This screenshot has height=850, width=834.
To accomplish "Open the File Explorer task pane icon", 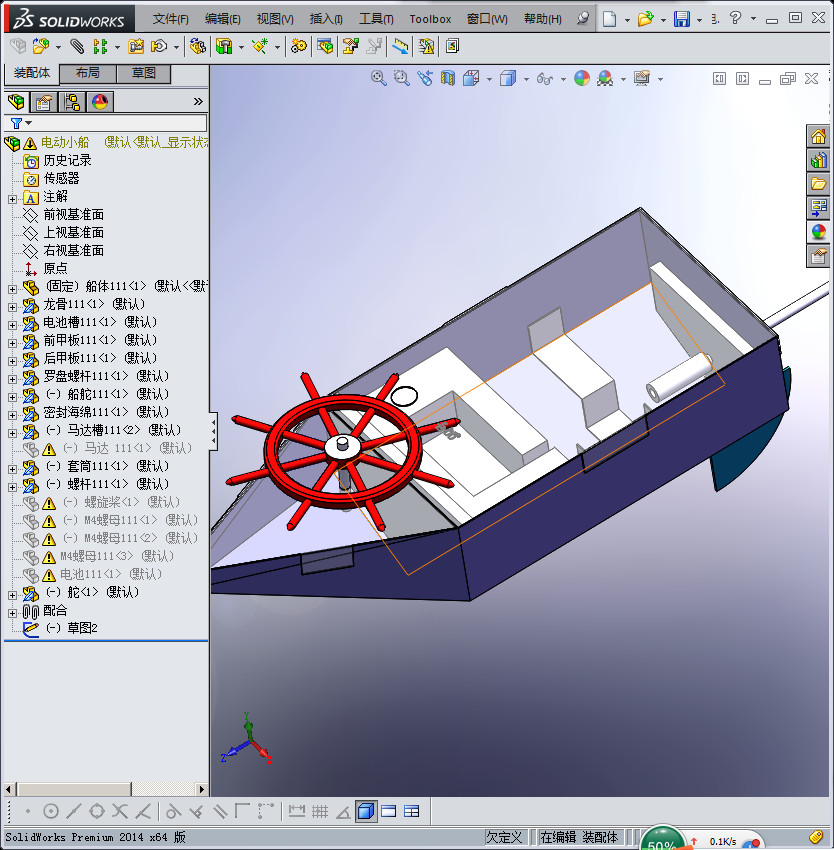I will (818, 184).
